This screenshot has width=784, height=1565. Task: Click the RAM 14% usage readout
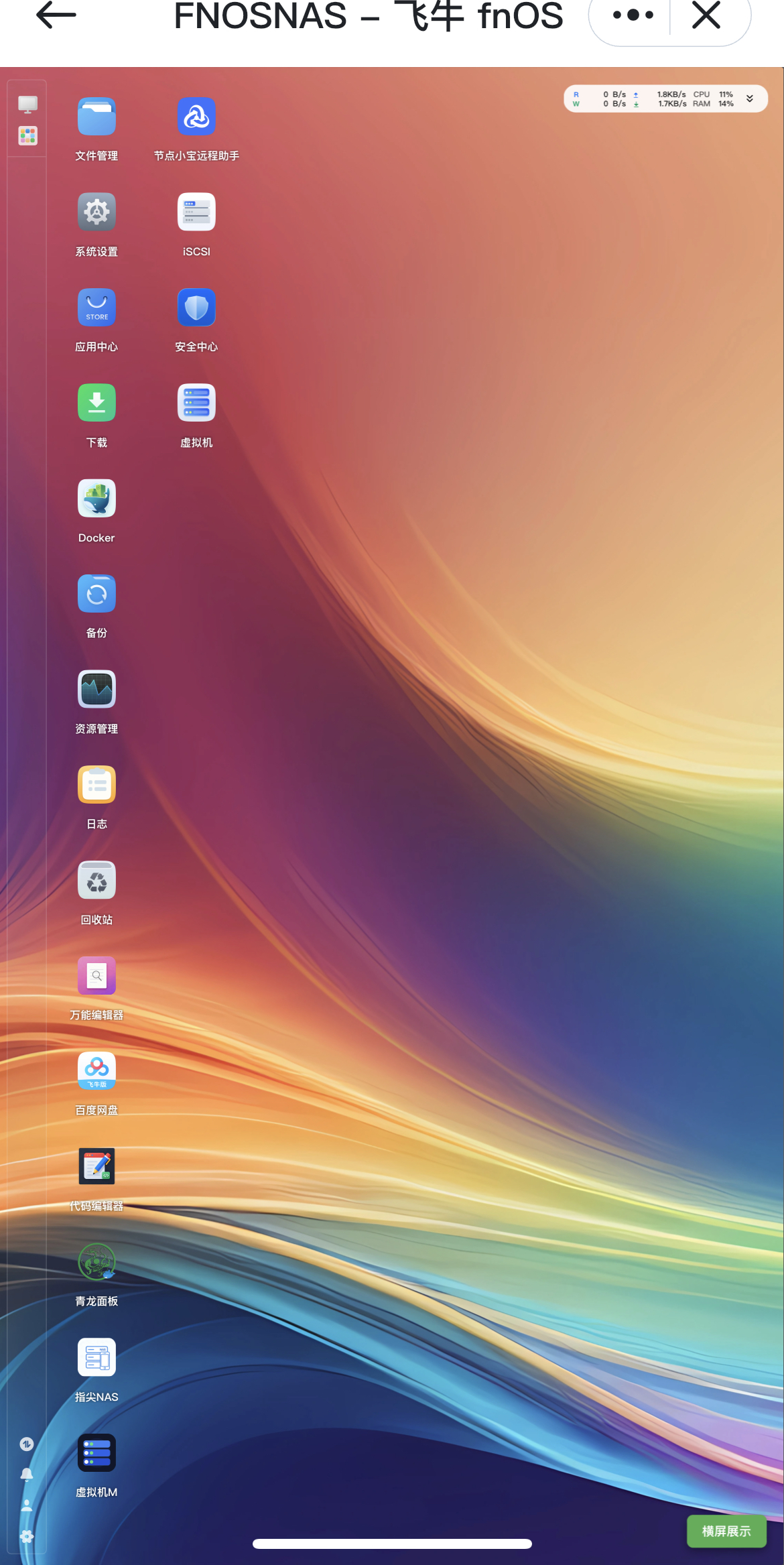click(713, 104)
